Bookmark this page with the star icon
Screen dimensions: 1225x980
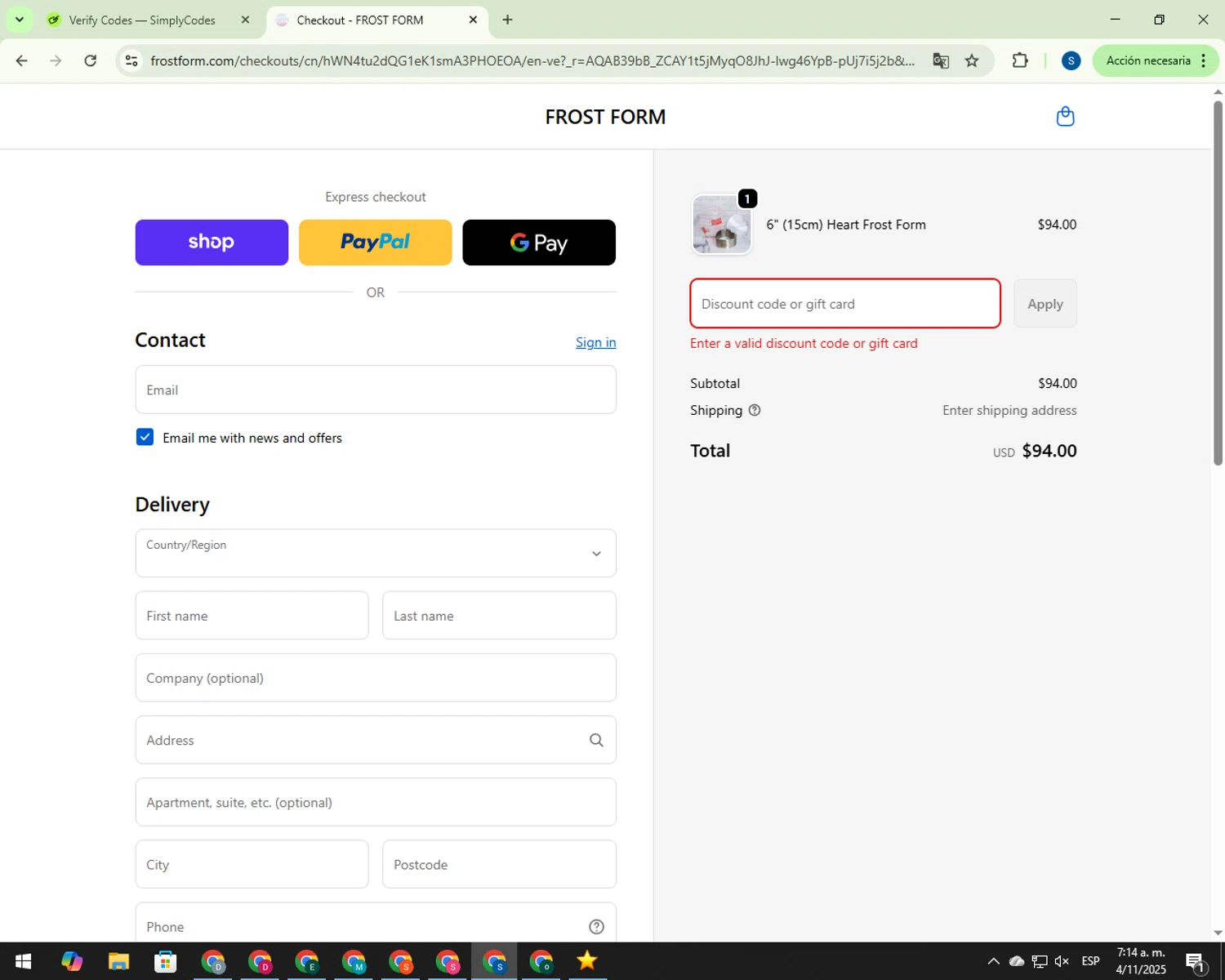(x=972, y=60)
